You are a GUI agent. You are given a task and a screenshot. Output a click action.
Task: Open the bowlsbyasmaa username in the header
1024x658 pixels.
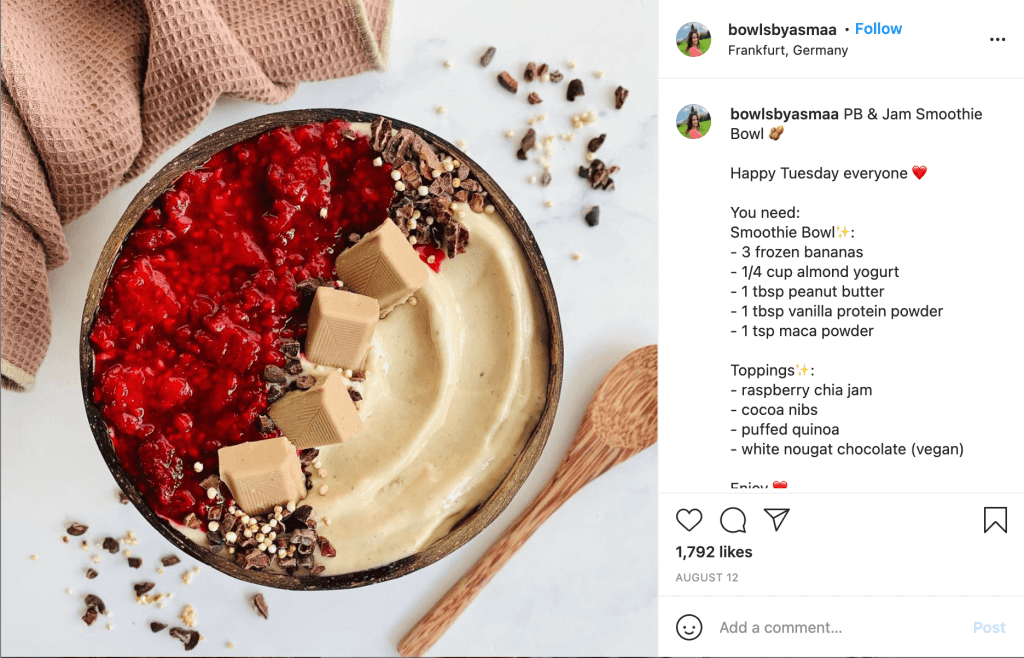(782, 29)
